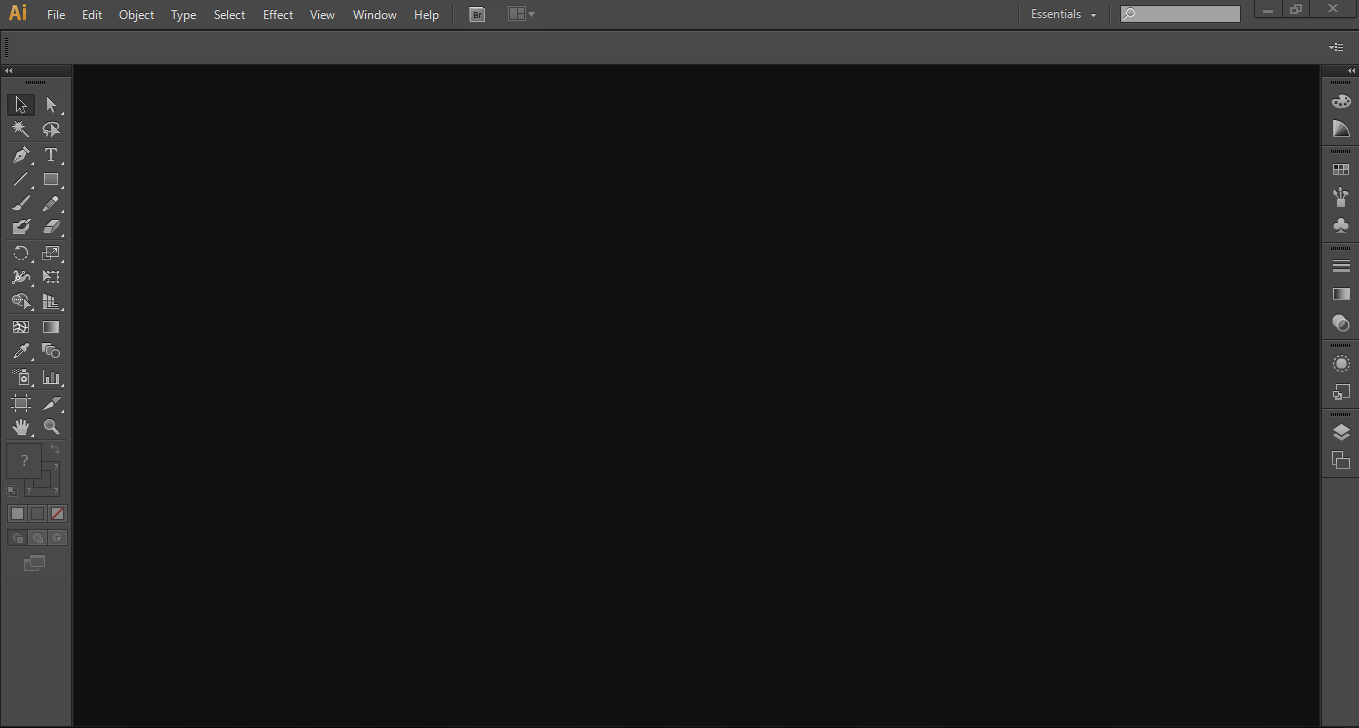The image size is (1359, 728).
Task: Set stroke color to None
Action: click(x=57, y=513)
